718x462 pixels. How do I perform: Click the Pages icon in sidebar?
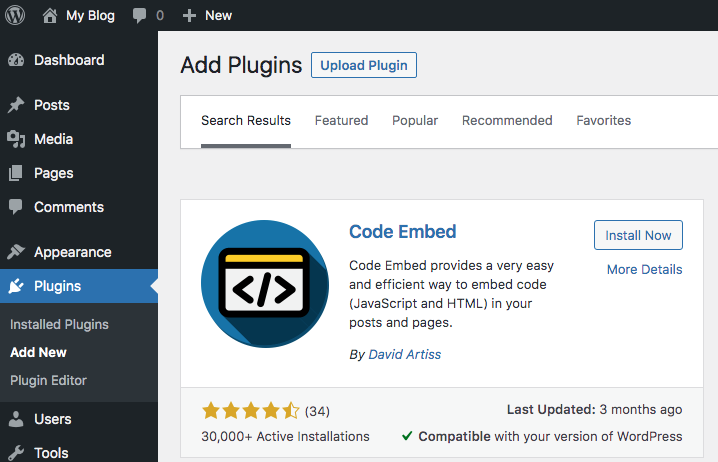[x=16, y=173]
